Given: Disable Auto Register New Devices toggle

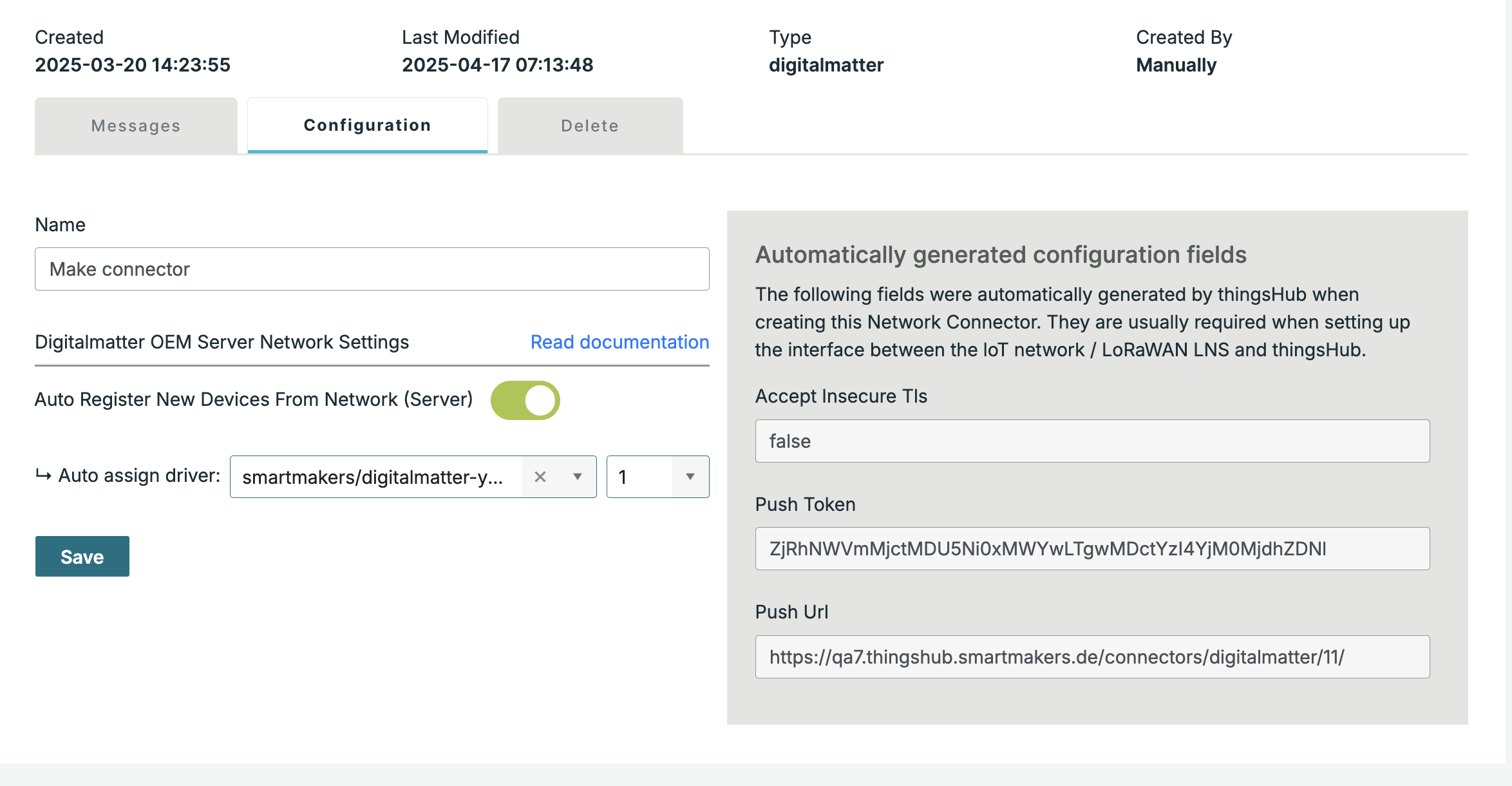Looking at the screenshot, I should pos(525,400).
